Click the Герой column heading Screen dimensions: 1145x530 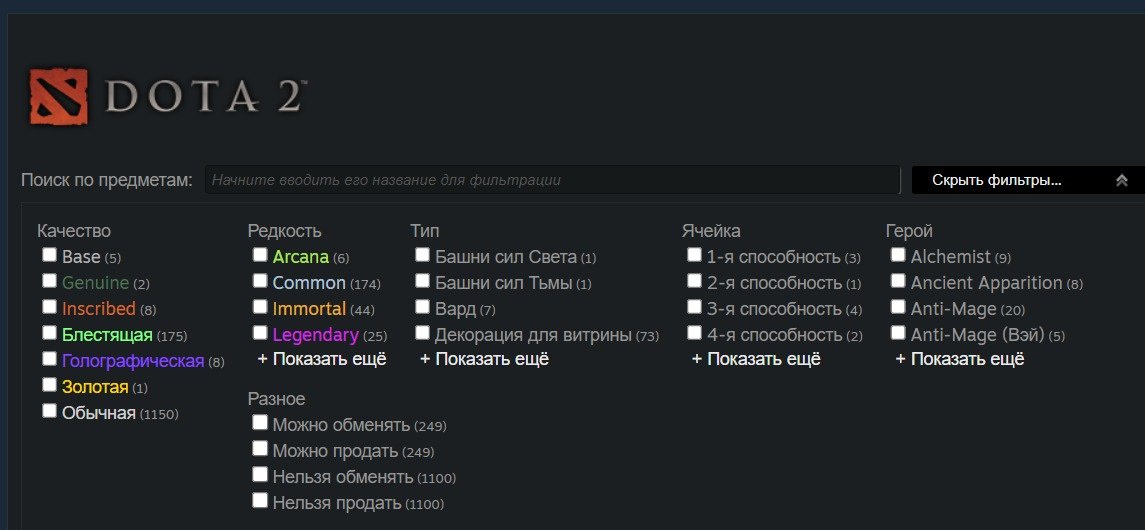[x=909, y=231]
